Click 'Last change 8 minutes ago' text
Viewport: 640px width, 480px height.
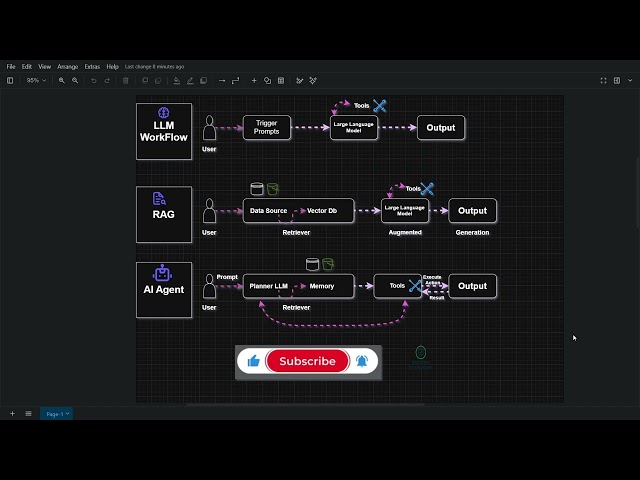154,67
